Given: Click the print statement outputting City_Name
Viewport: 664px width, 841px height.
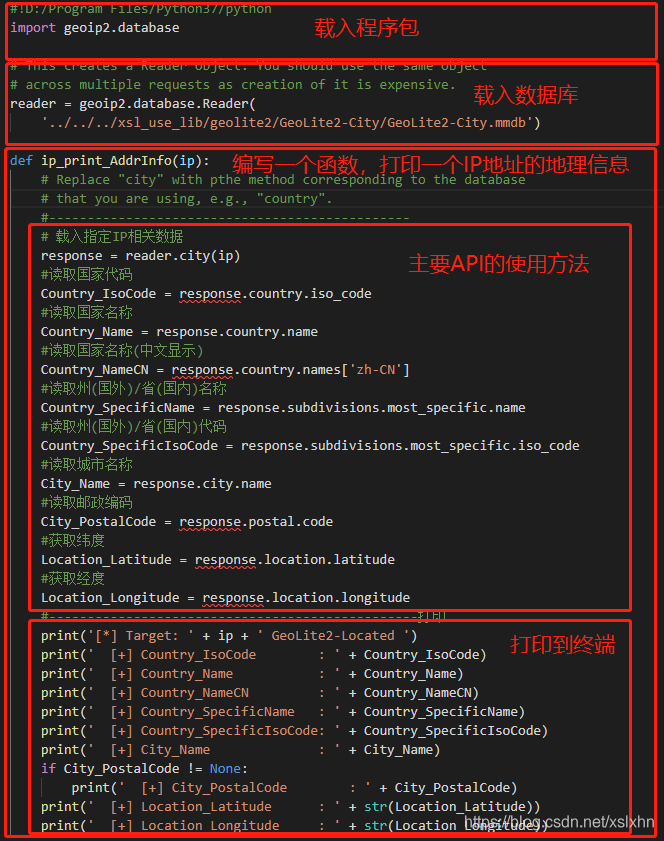Looking at the screenshot, I should coord(241,750).
